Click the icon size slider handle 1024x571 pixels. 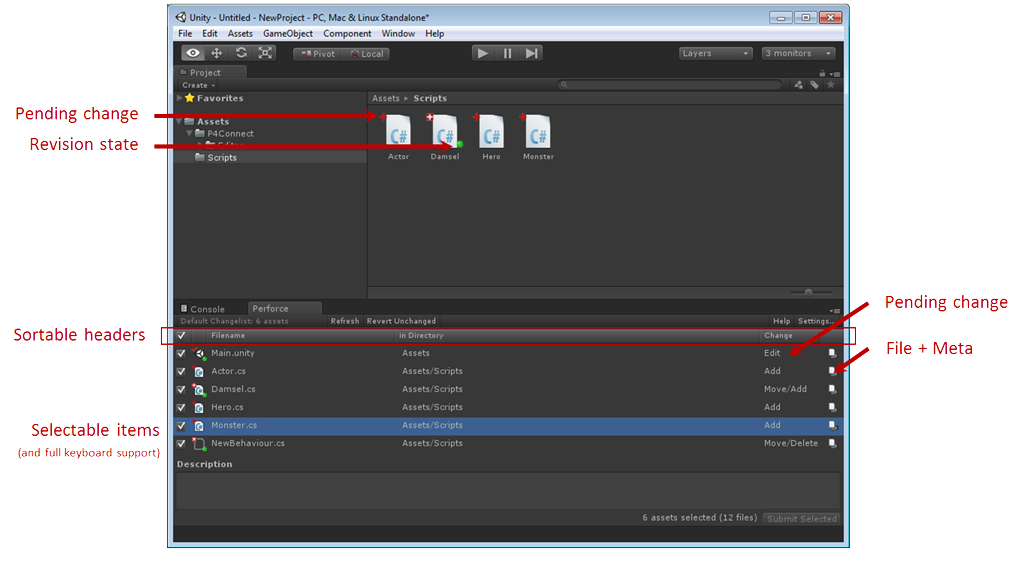tap(808, 292)
